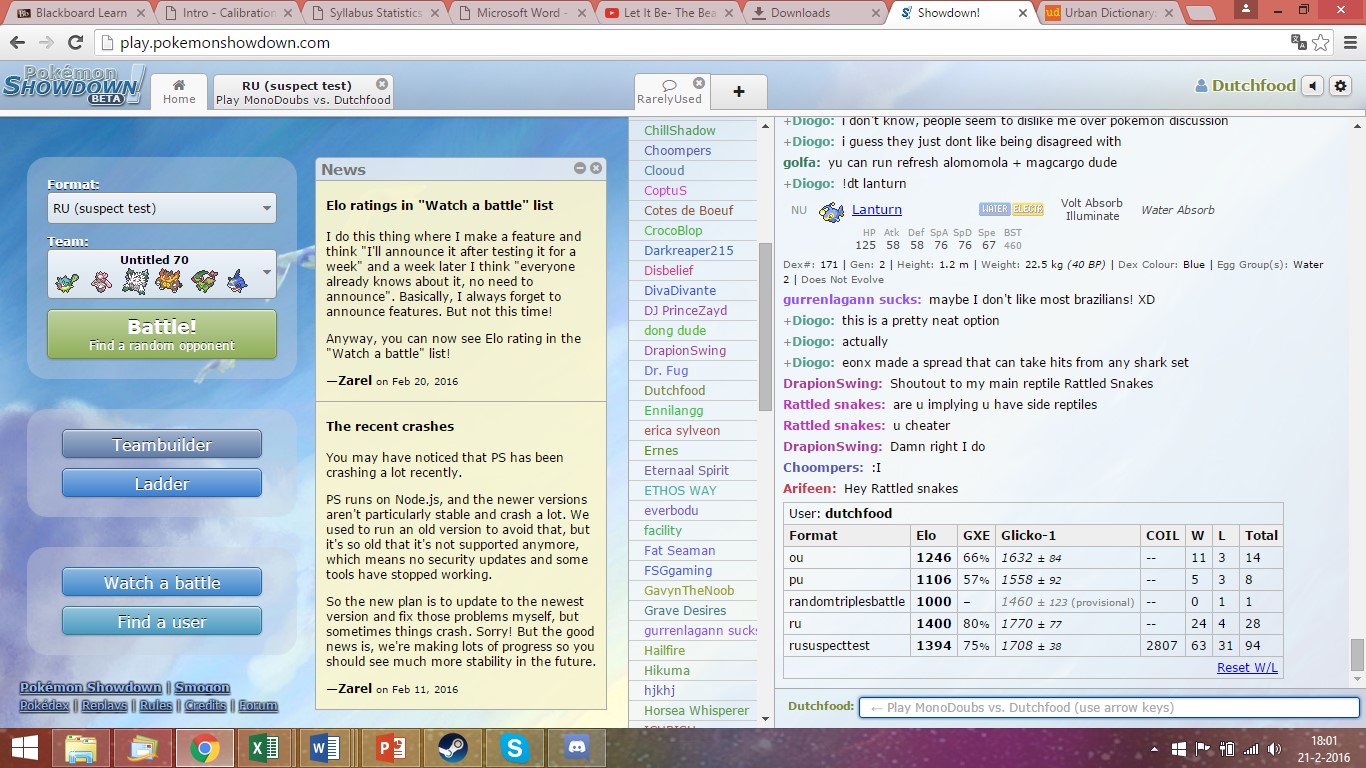This screenshot has width=1366, height=768.
Task: Minimize the News panel
Action: [580, 169]
